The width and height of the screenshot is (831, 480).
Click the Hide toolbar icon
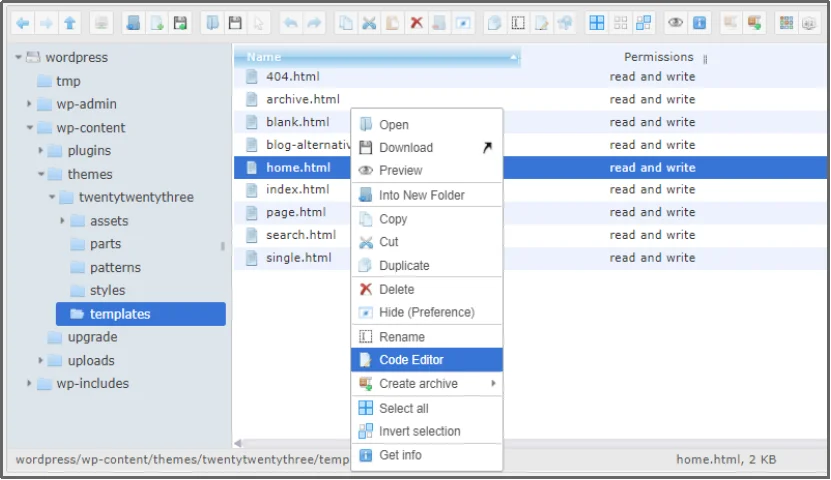463,23
